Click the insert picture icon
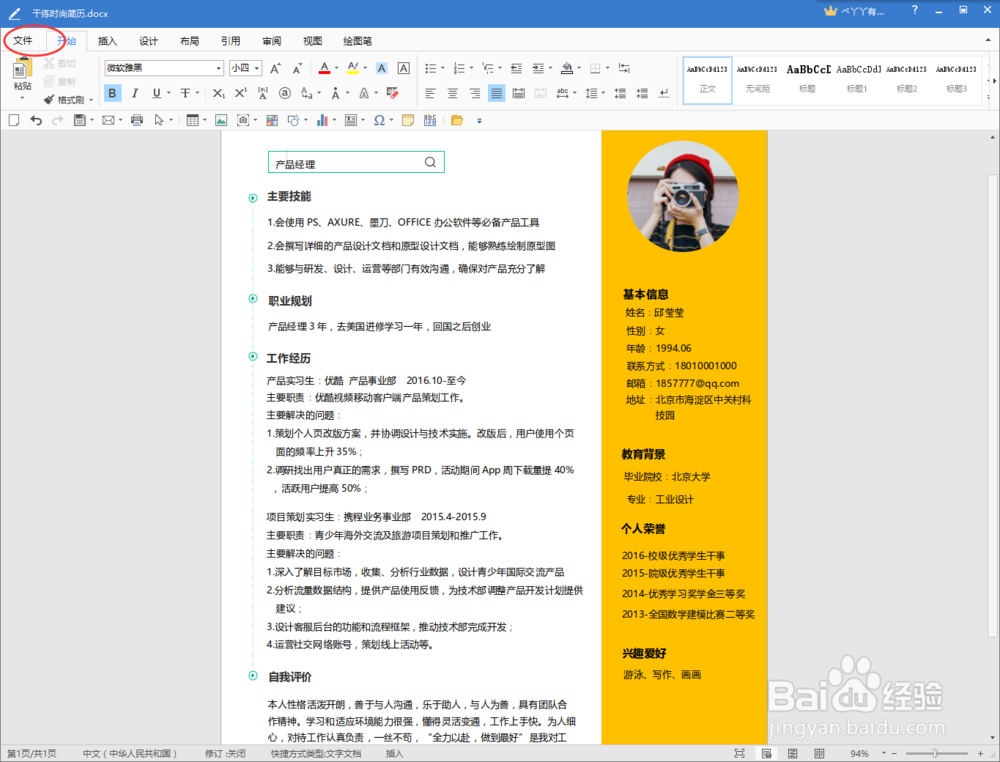1000x762 pixels. click(x=221, y=120)
